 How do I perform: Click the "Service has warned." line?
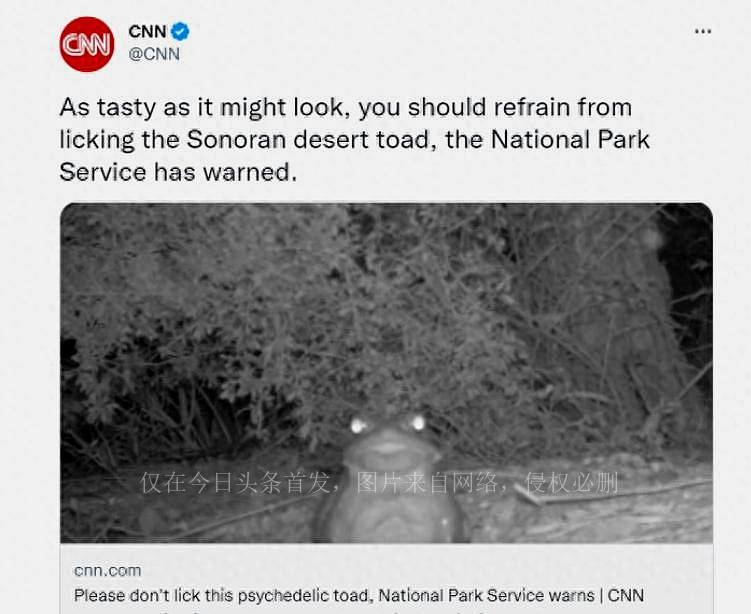[178, 172]
